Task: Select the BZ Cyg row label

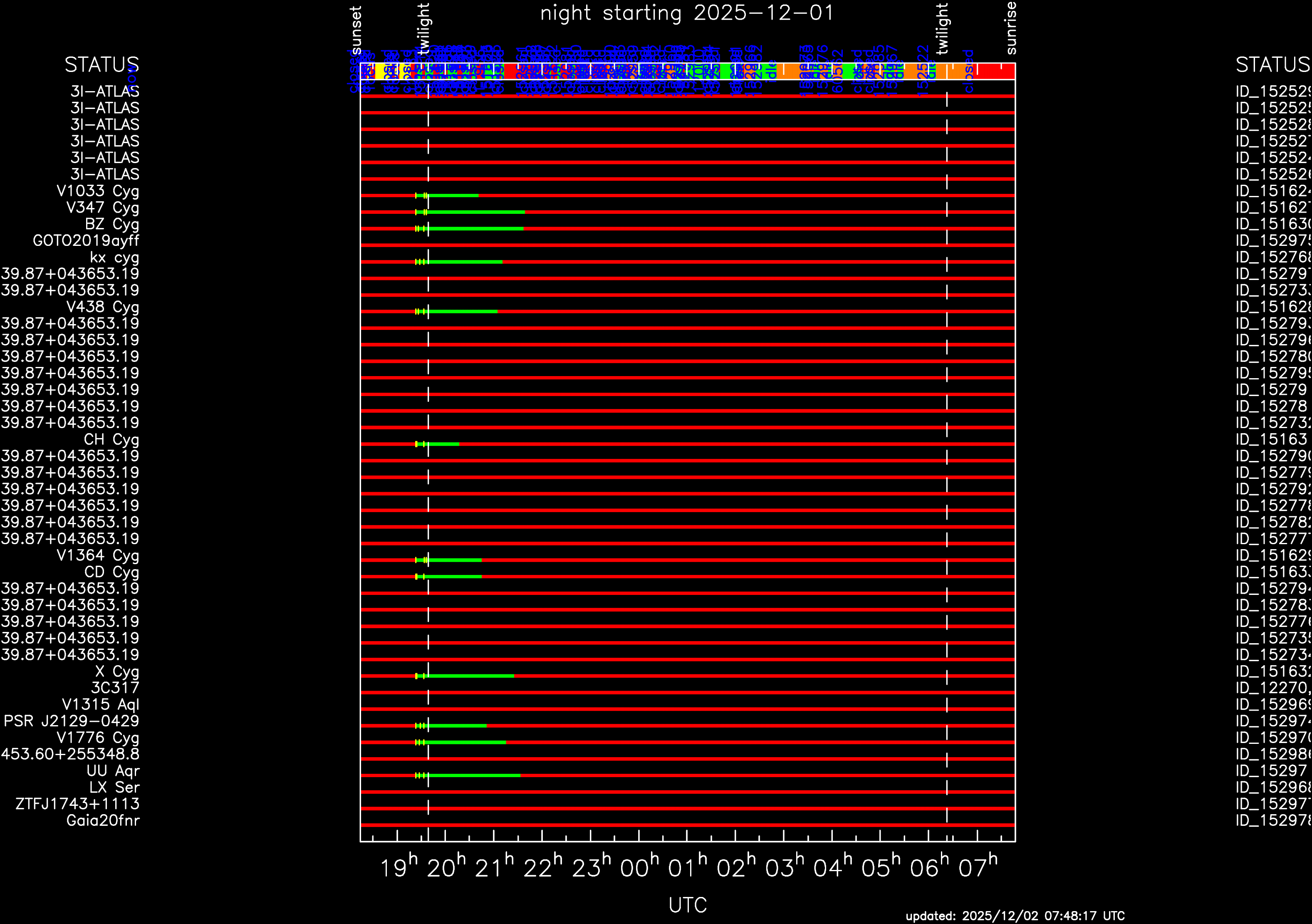Action: click(112, 225)
